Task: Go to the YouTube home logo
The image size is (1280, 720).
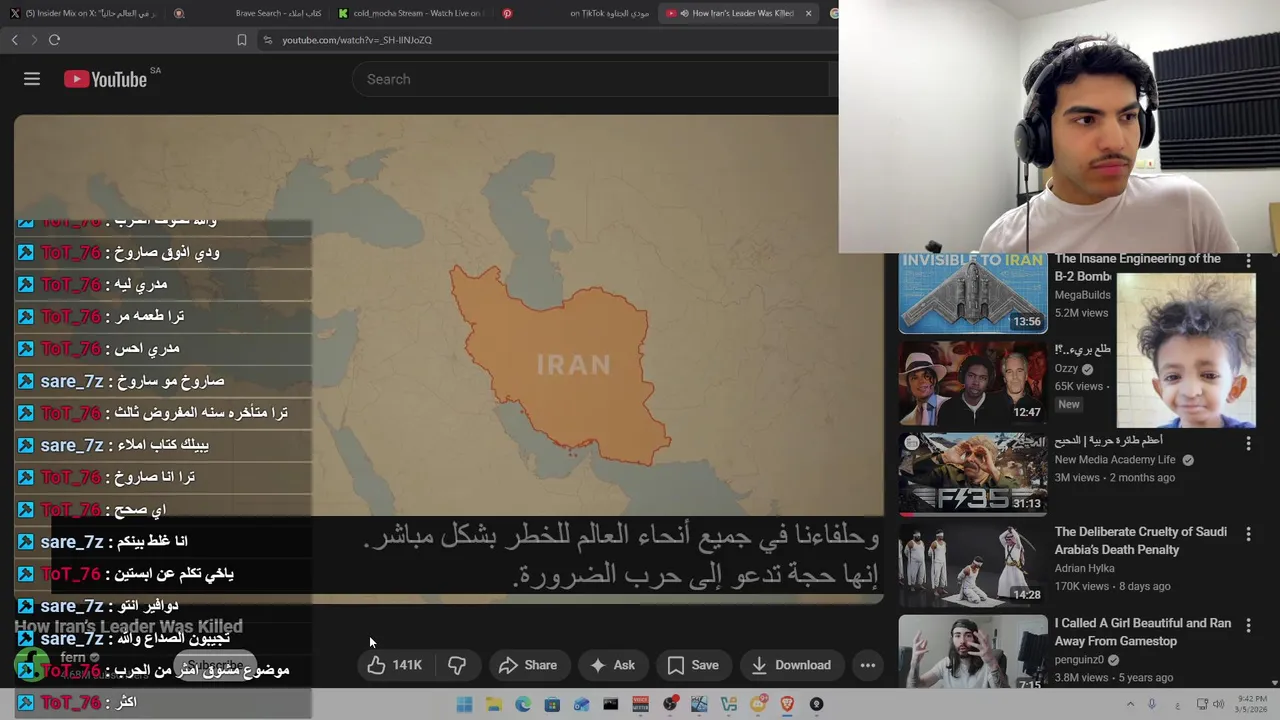Action: click(x=106, y=79)
